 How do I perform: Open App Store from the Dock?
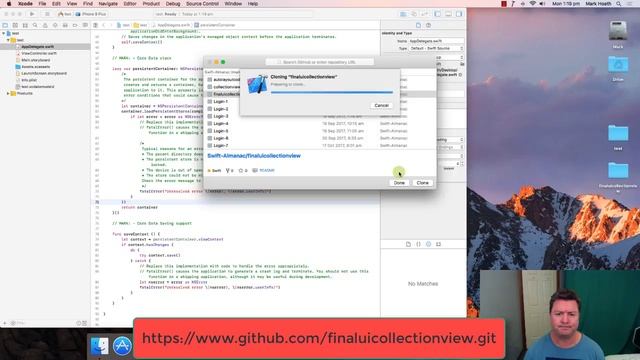122,346
